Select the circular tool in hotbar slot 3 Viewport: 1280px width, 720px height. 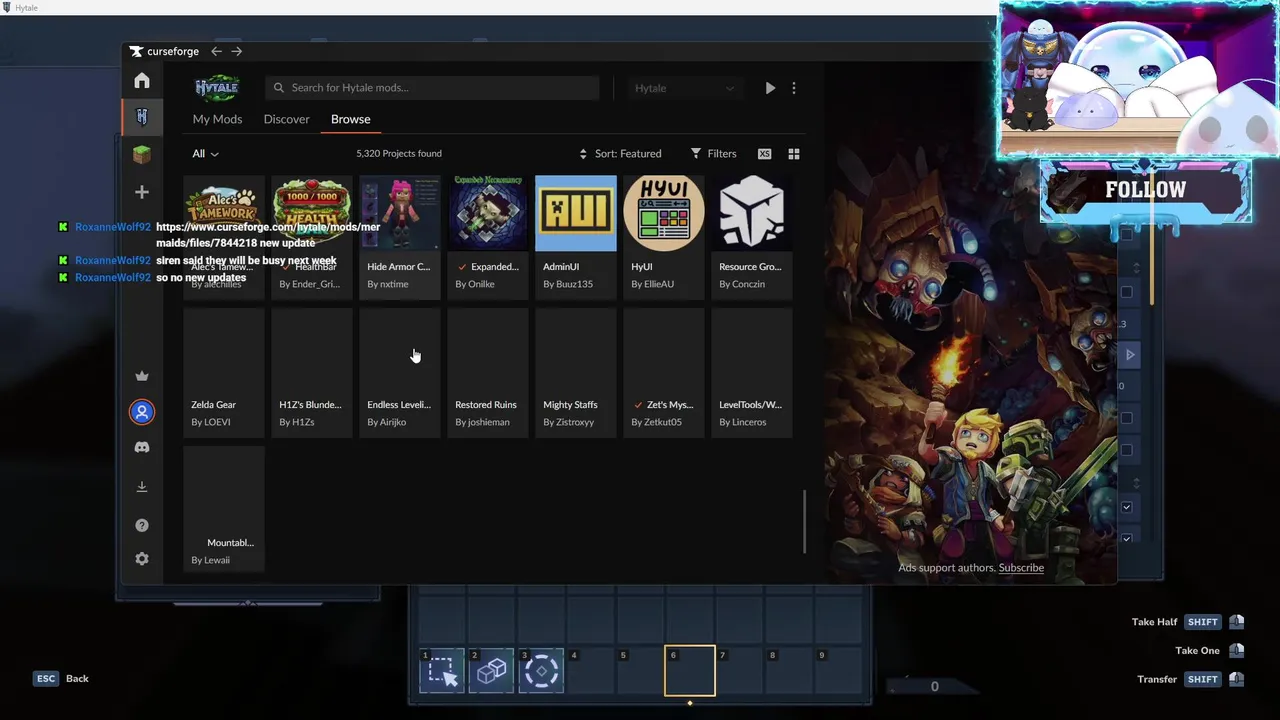click(x=541, y=670)
